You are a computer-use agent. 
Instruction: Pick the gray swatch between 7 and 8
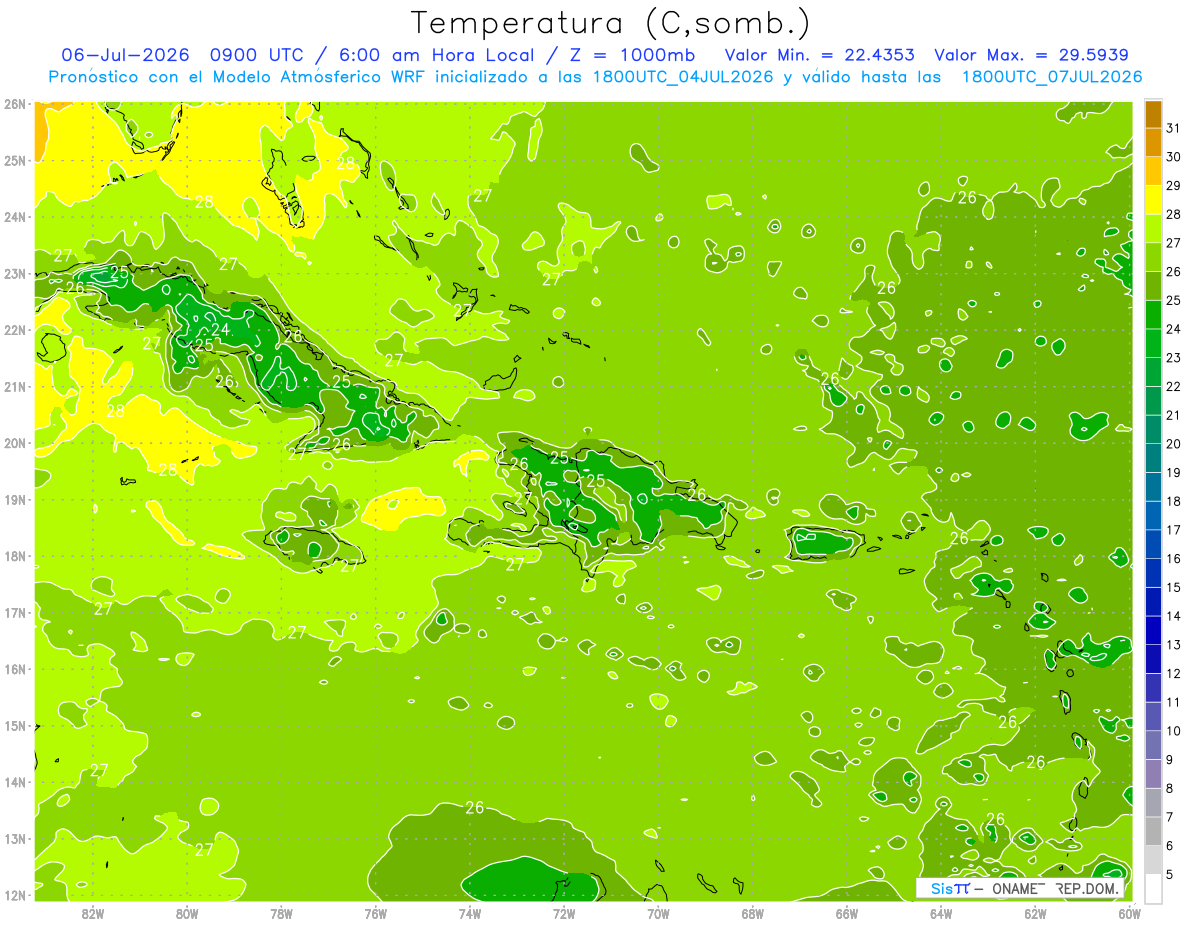[1153, 802]
